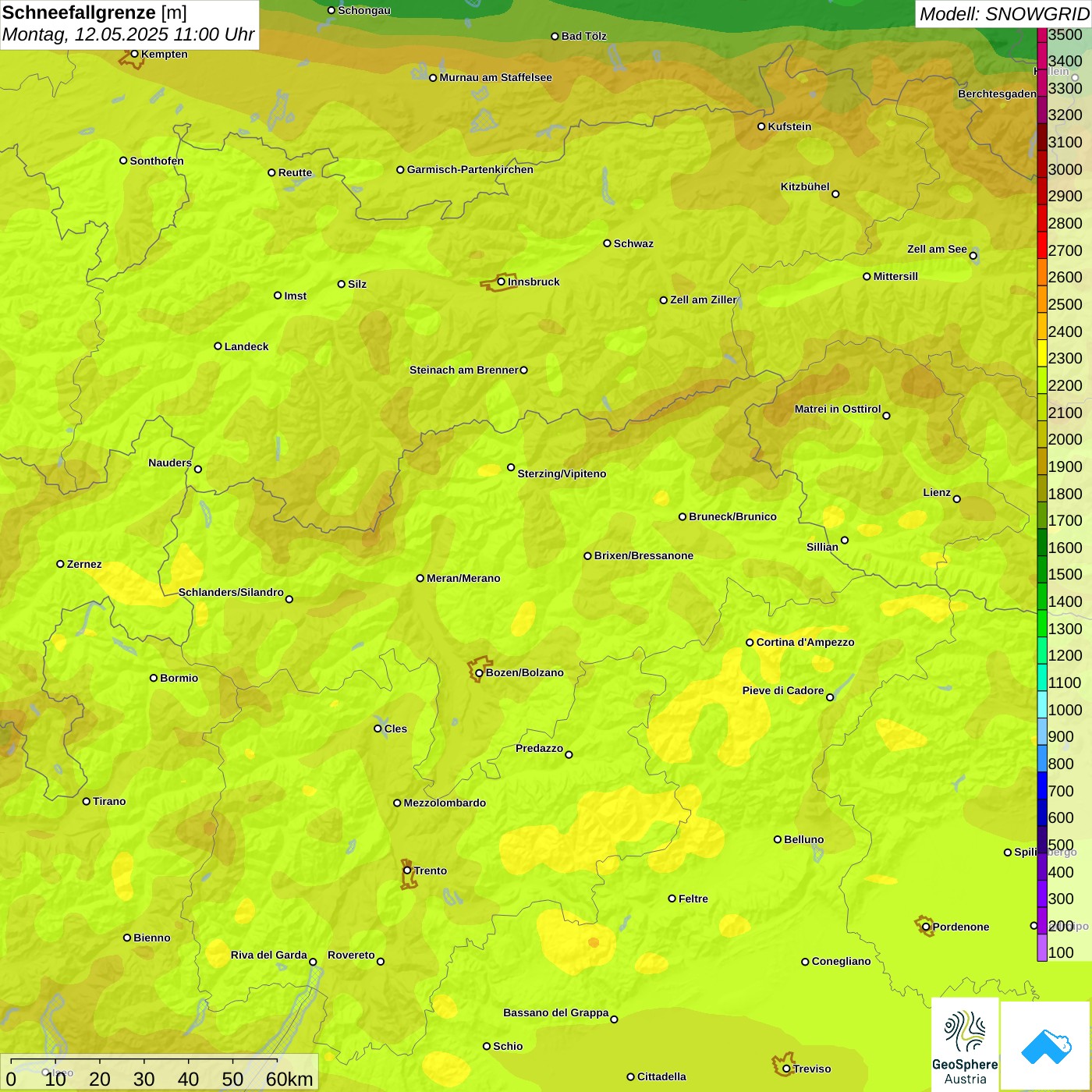Select the "Riva del Garda" label
1092x1092 pixels.
tap(268, 955)
